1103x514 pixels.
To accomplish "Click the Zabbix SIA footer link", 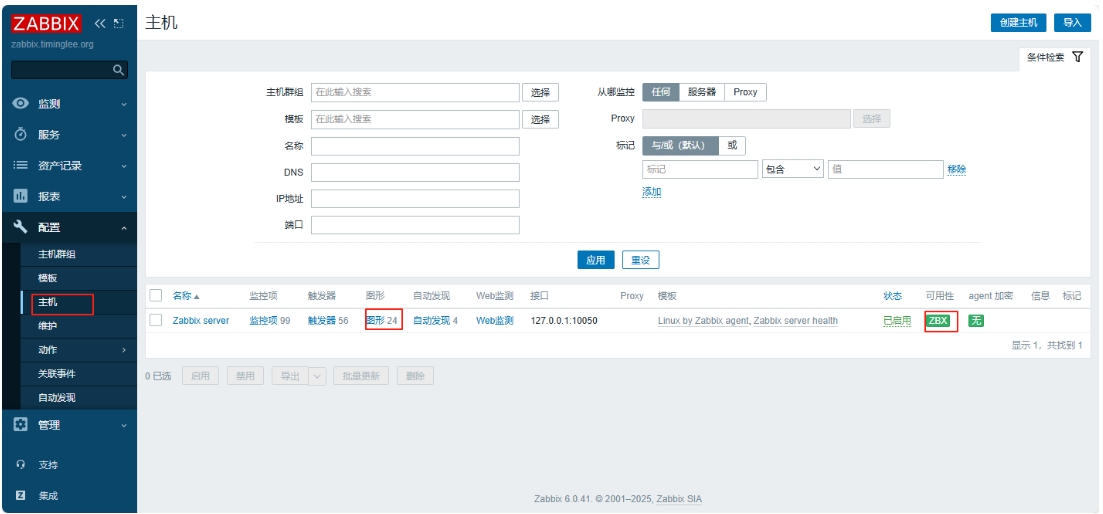I will pos(679,499).
